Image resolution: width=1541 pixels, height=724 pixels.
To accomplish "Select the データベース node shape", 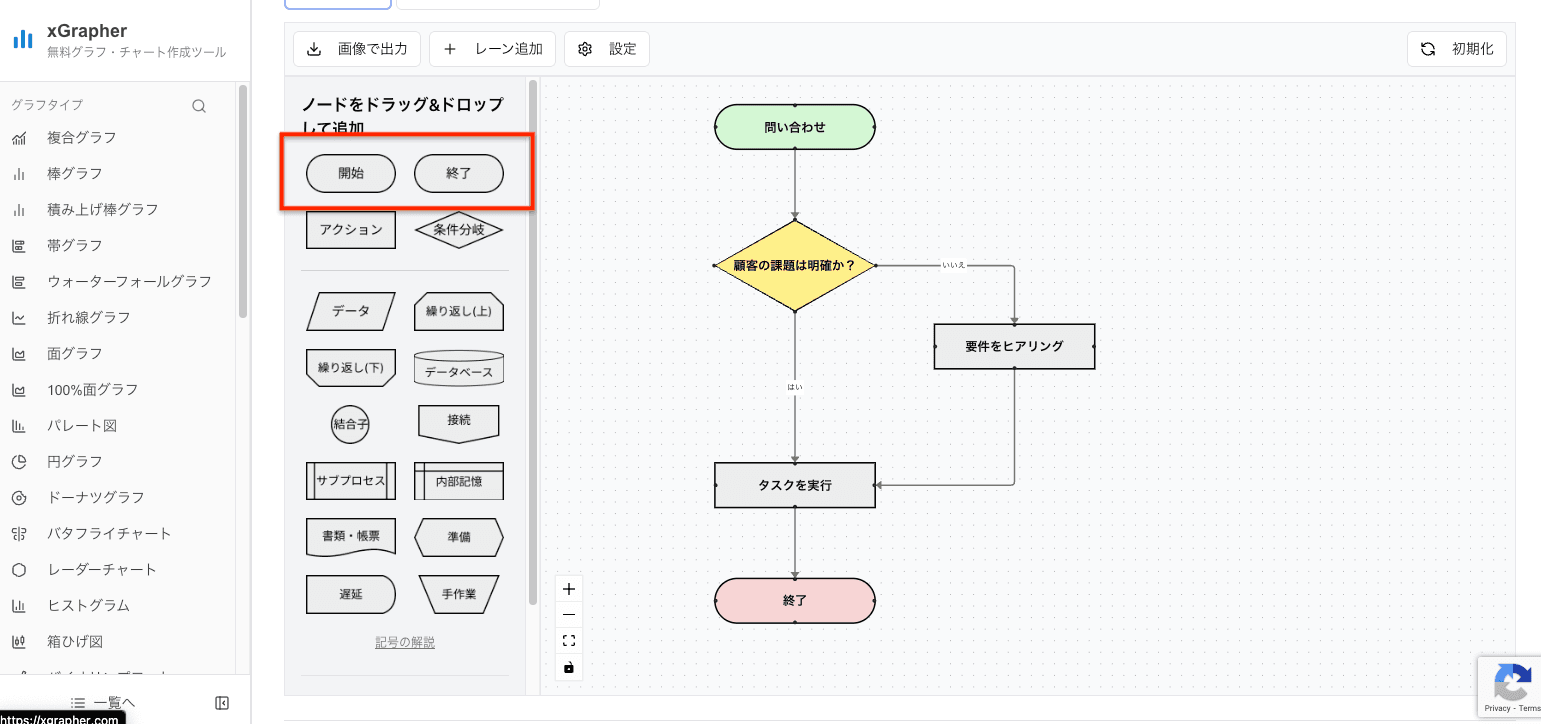I will 458,368.
